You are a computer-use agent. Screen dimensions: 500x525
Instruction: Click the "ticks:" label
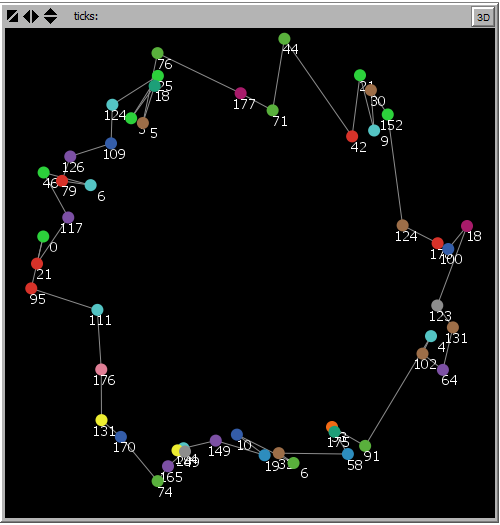point(86,16)
